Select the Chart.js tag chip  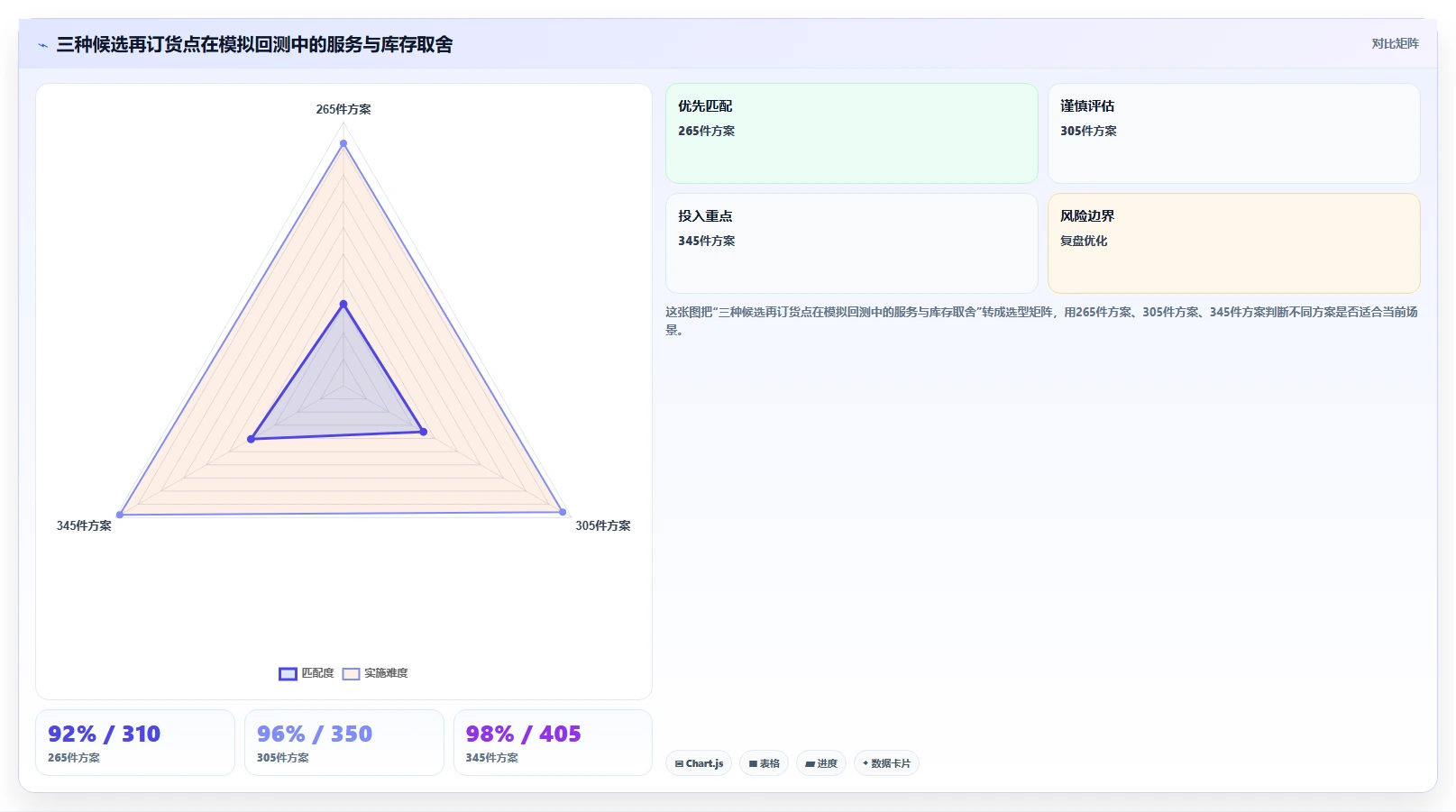point(699,763)
